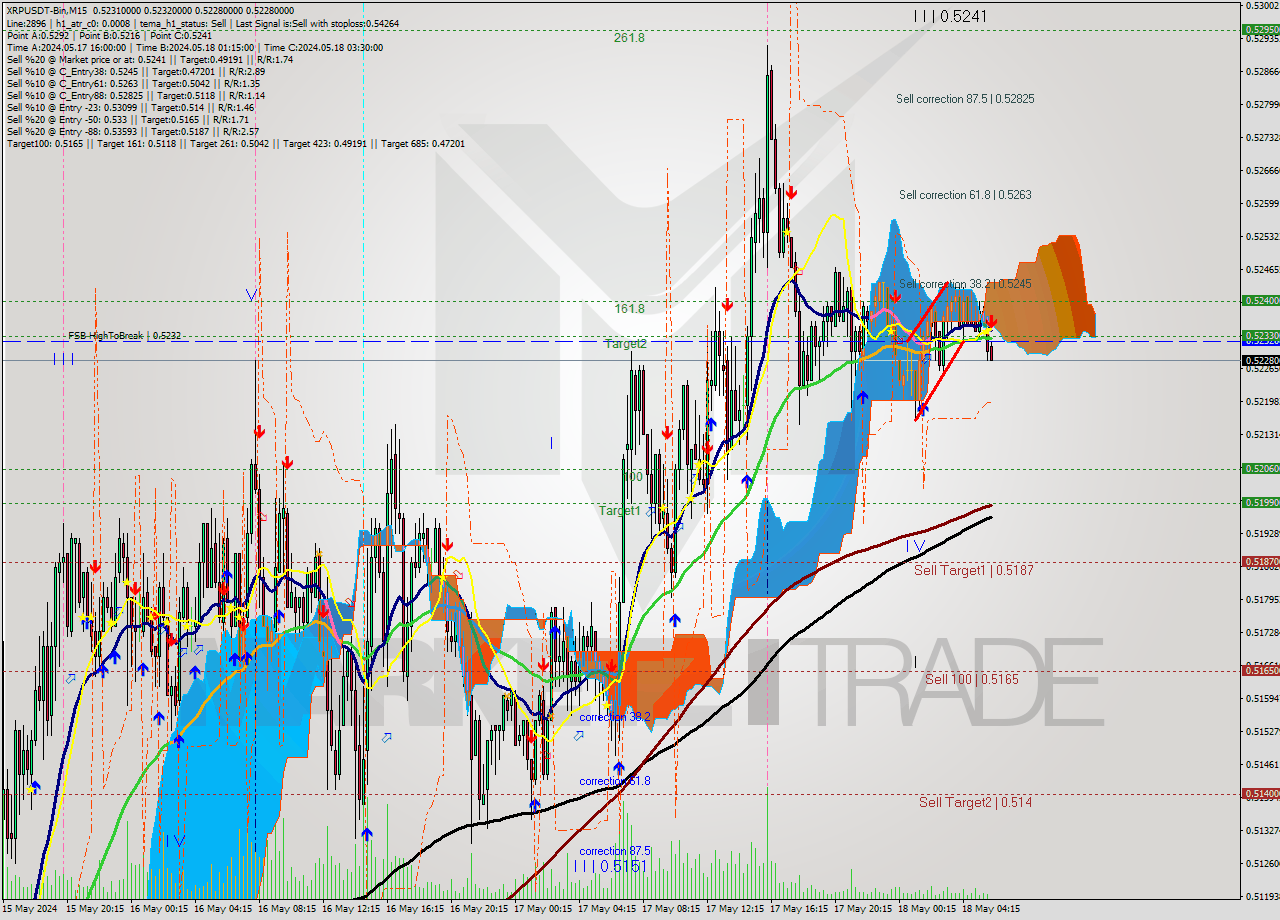Click the 0.51260 price axis value

tap(1262, 863)
